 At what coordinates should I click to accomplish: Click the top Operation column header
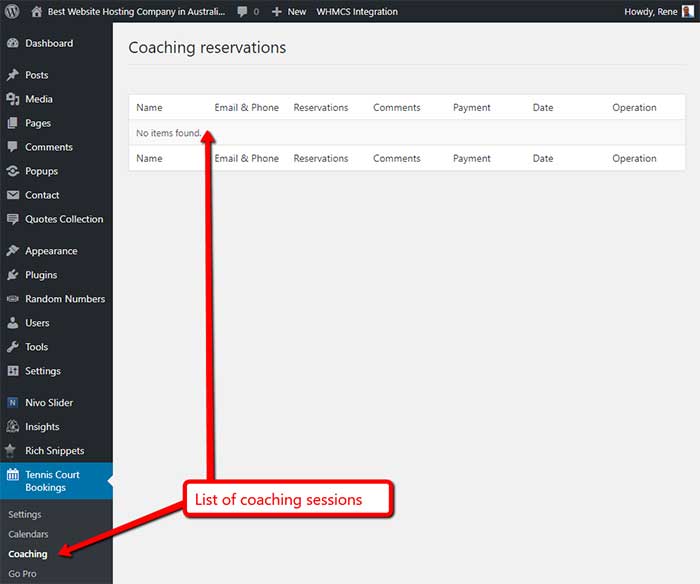tap(634, 108)
